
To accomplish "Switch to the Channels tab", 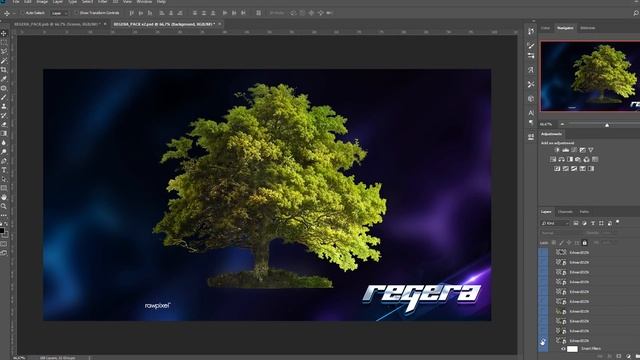I will (x=565, y=212).
